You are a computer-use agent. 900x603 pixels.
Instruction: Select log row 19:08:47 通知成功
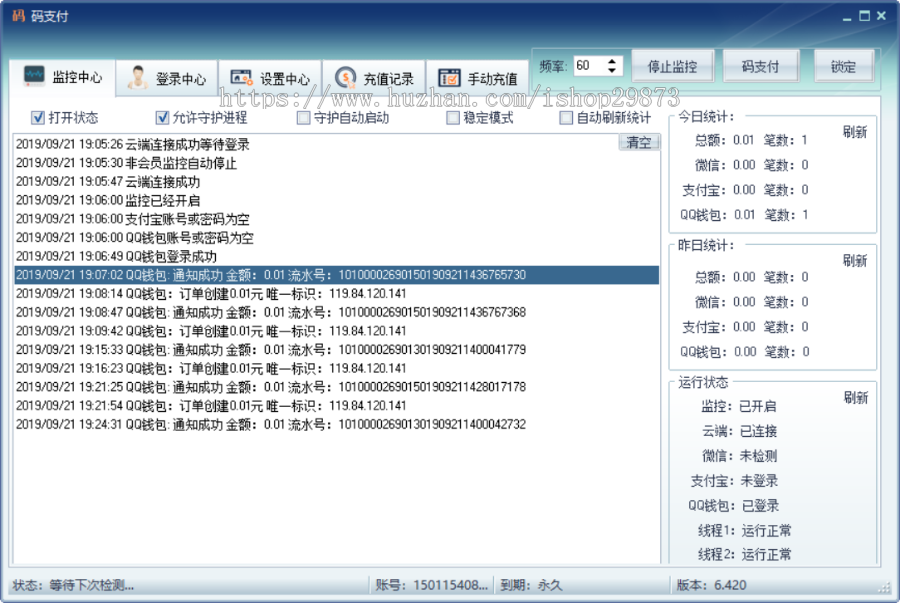pyautogui.click(x=336, y=312)
